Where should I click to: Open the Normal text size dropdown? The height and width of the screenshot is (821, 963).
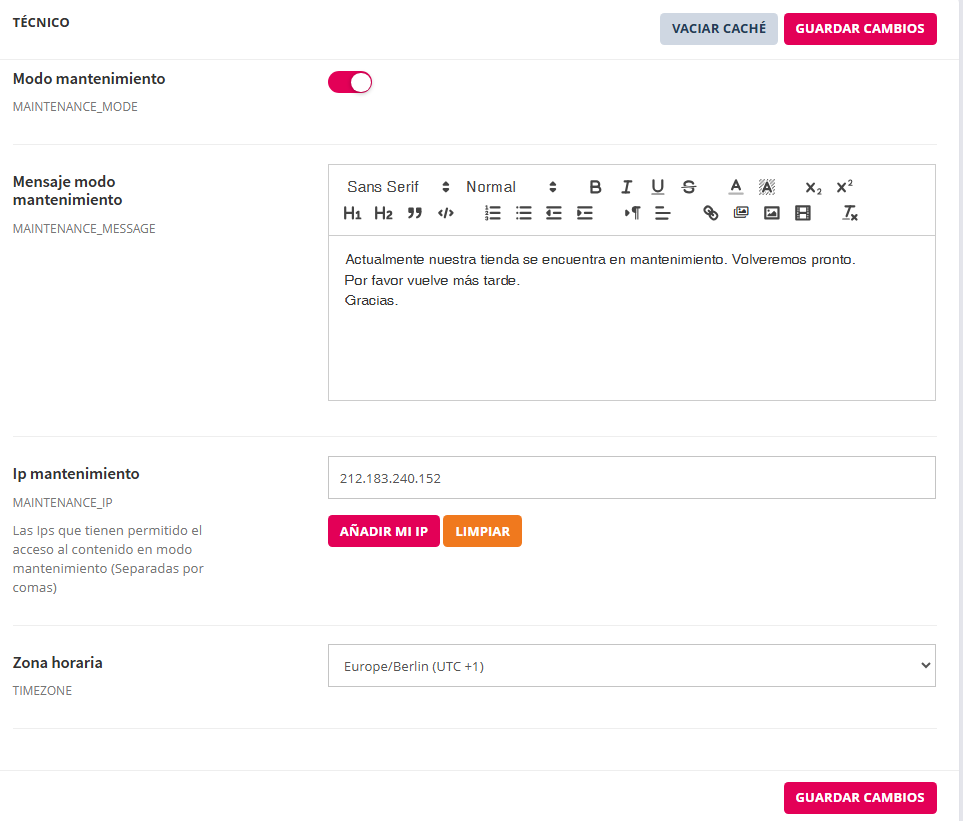[x=511, y=187]
